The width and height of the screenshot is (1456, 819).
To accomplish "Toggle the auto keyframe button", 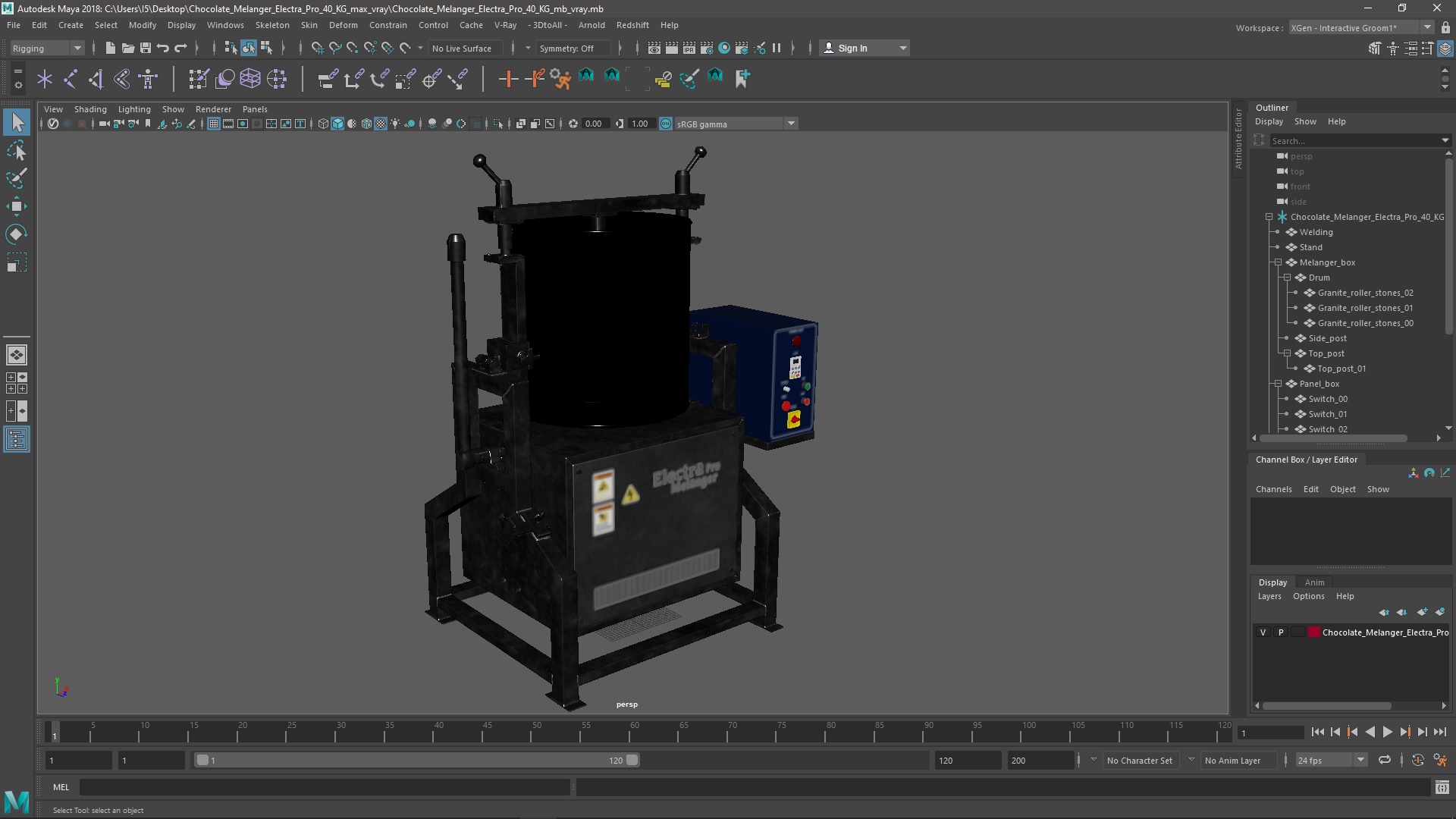I will coord(1417,760).
